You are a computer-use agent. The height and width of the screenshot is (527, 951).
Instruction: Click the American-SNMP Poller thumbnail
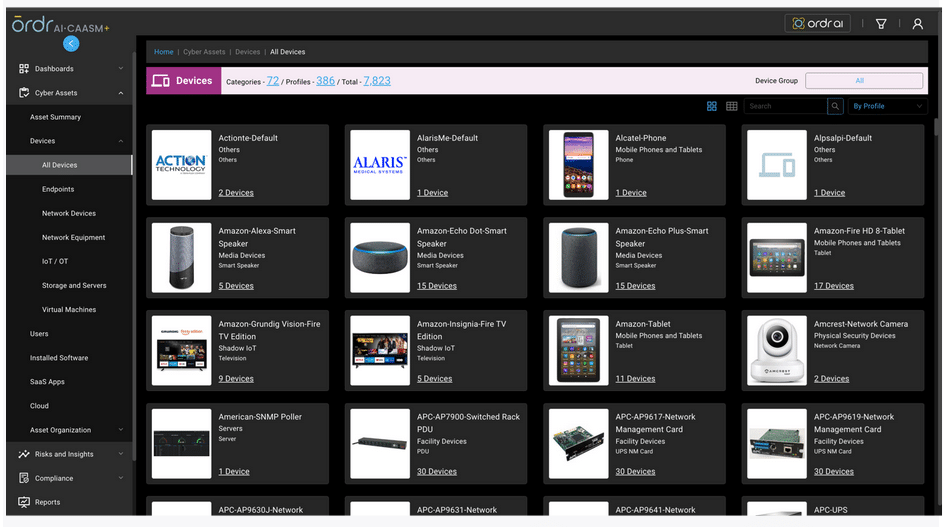(x=181, y=443)
